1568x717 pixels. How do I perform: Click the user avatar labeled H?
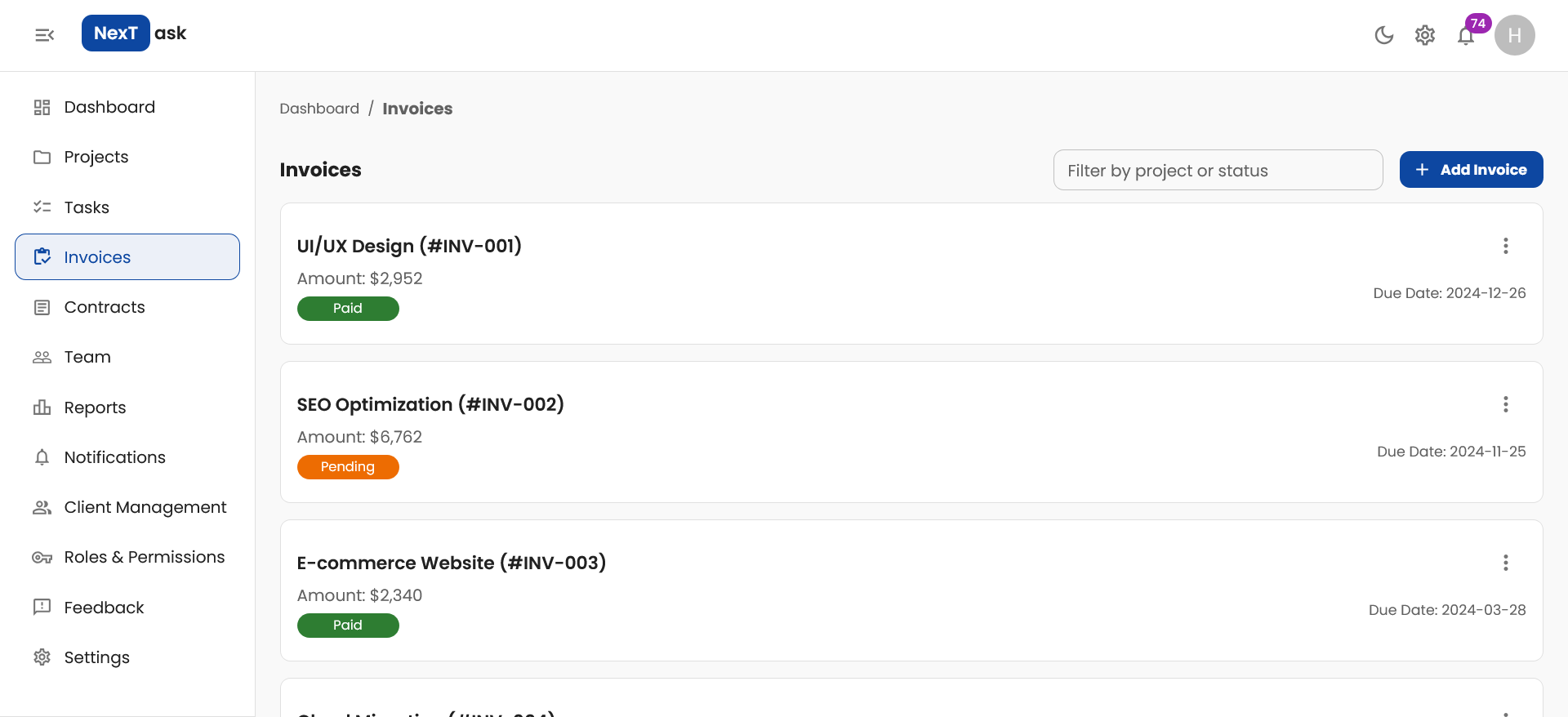pos(1515,35)
